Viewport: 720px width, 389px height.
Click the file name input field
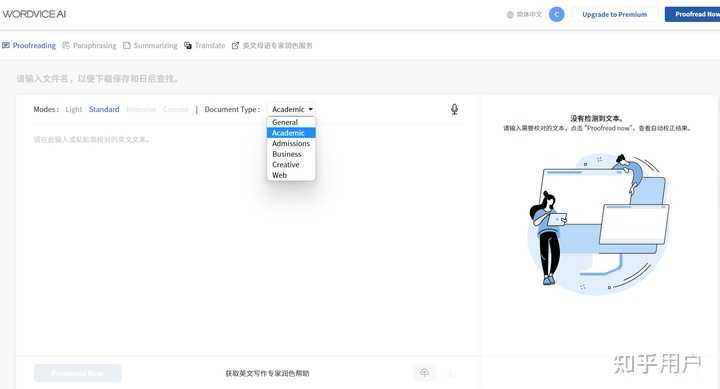pos(97,79)
